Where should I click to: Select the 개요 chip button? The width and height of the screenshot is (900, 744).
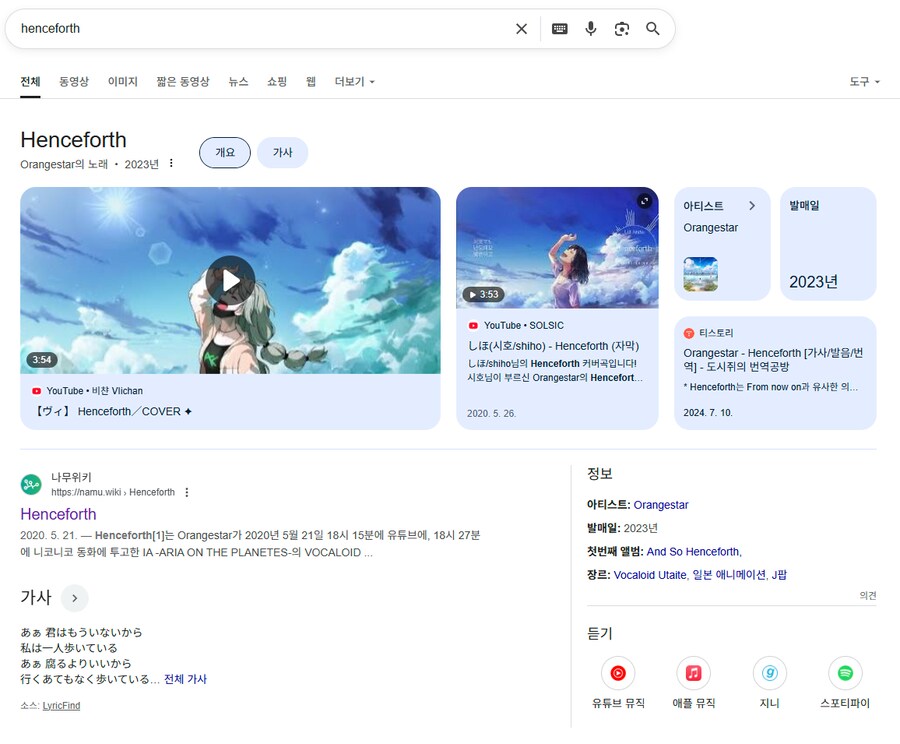225,153
